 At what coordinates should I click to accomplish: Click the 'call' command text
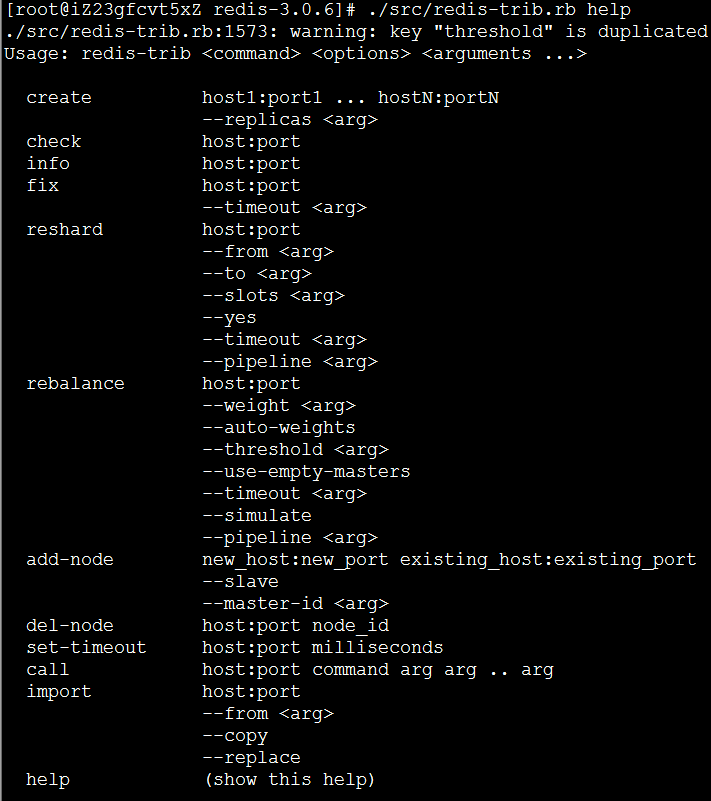48,669
